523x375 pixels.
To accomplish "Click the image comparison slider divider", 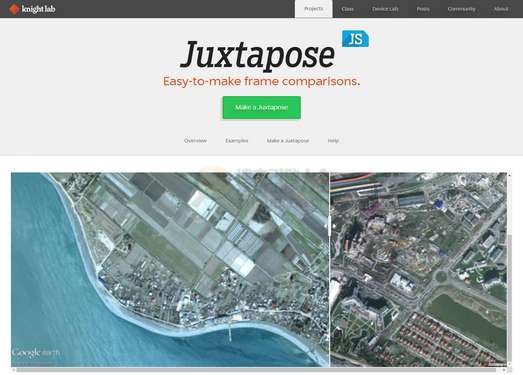I will point(330,270).
